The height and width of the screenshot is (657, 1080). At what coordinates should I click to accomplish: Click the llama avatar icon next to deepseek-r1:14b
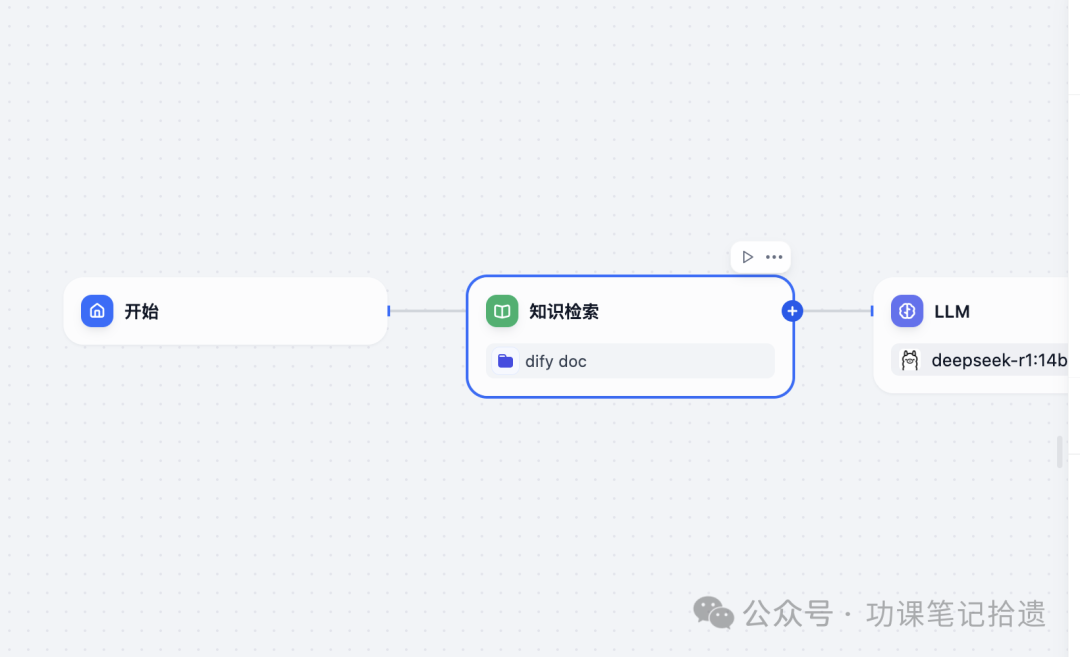tap(908, 360)
